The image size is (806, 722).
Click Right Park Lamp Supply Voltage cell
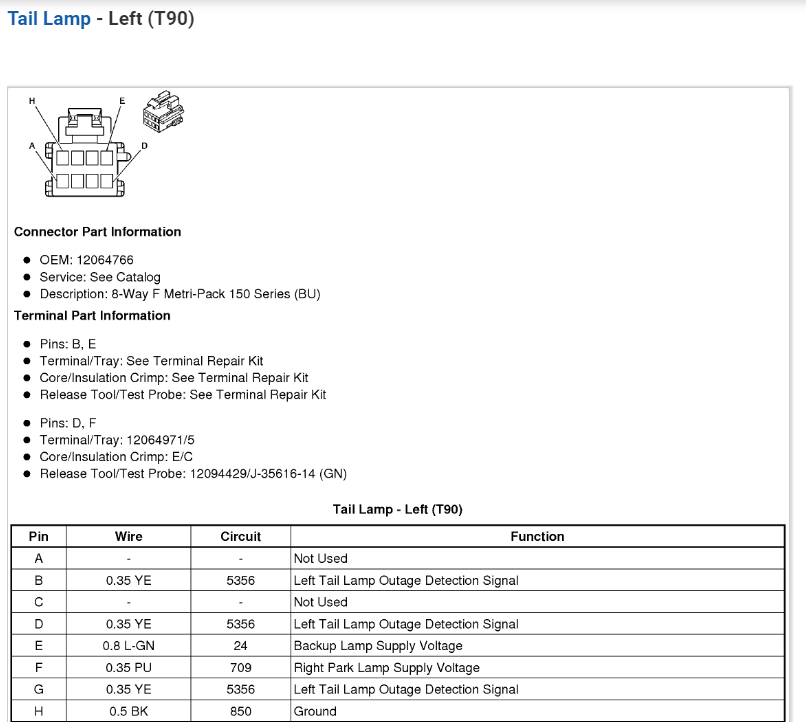point(537,668)
